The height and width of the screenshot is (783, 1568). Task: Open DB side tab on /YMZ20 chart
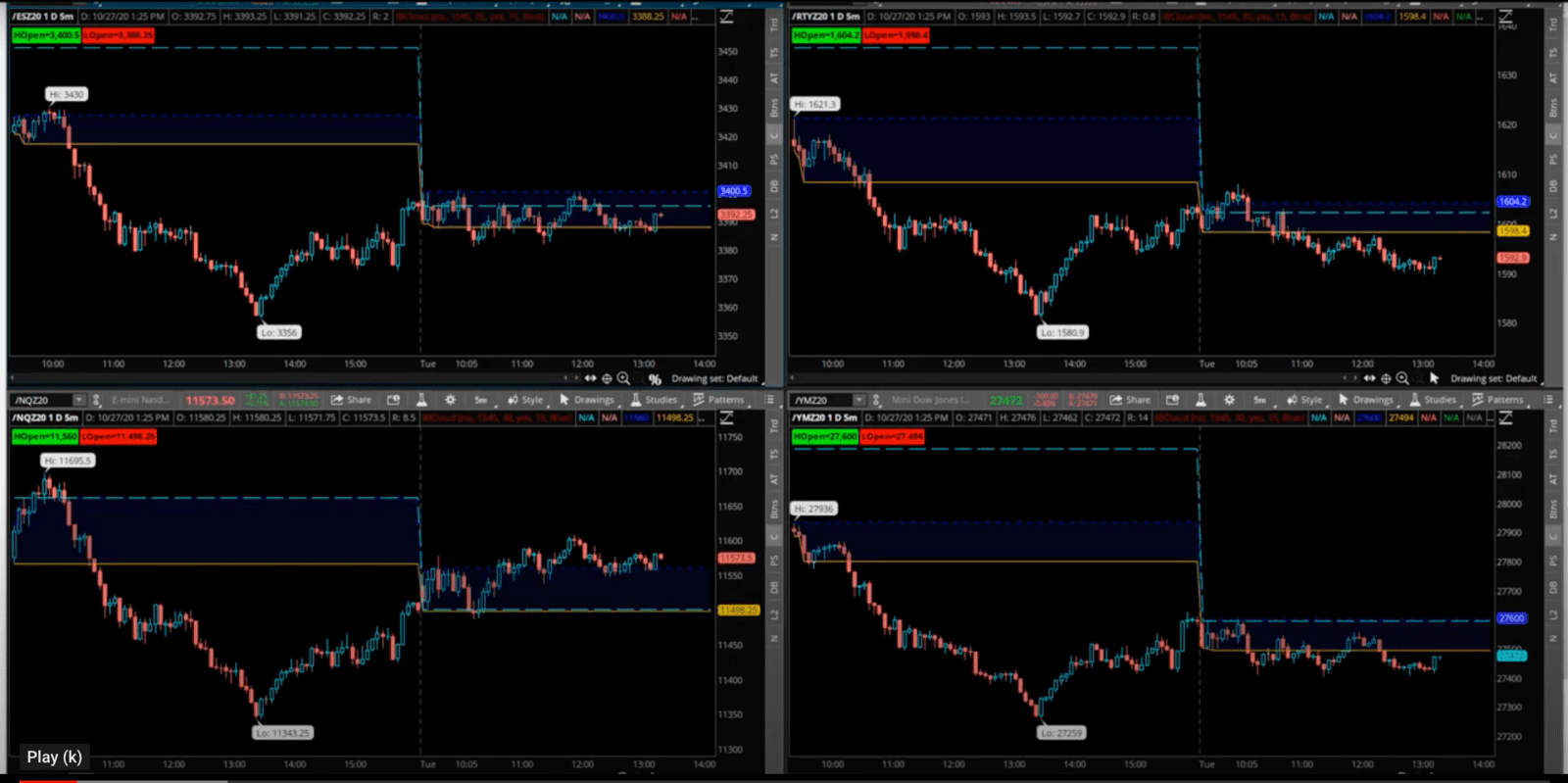[1552, 587]
